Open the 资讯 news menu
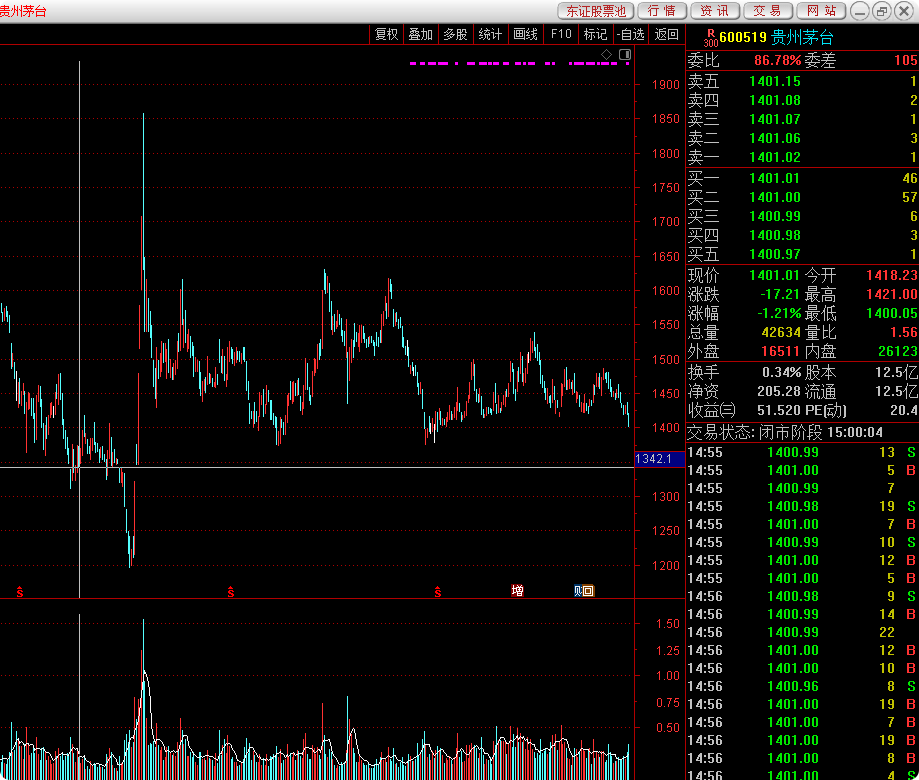The height and width of the screenshot is (780, 919). point(715,11)
